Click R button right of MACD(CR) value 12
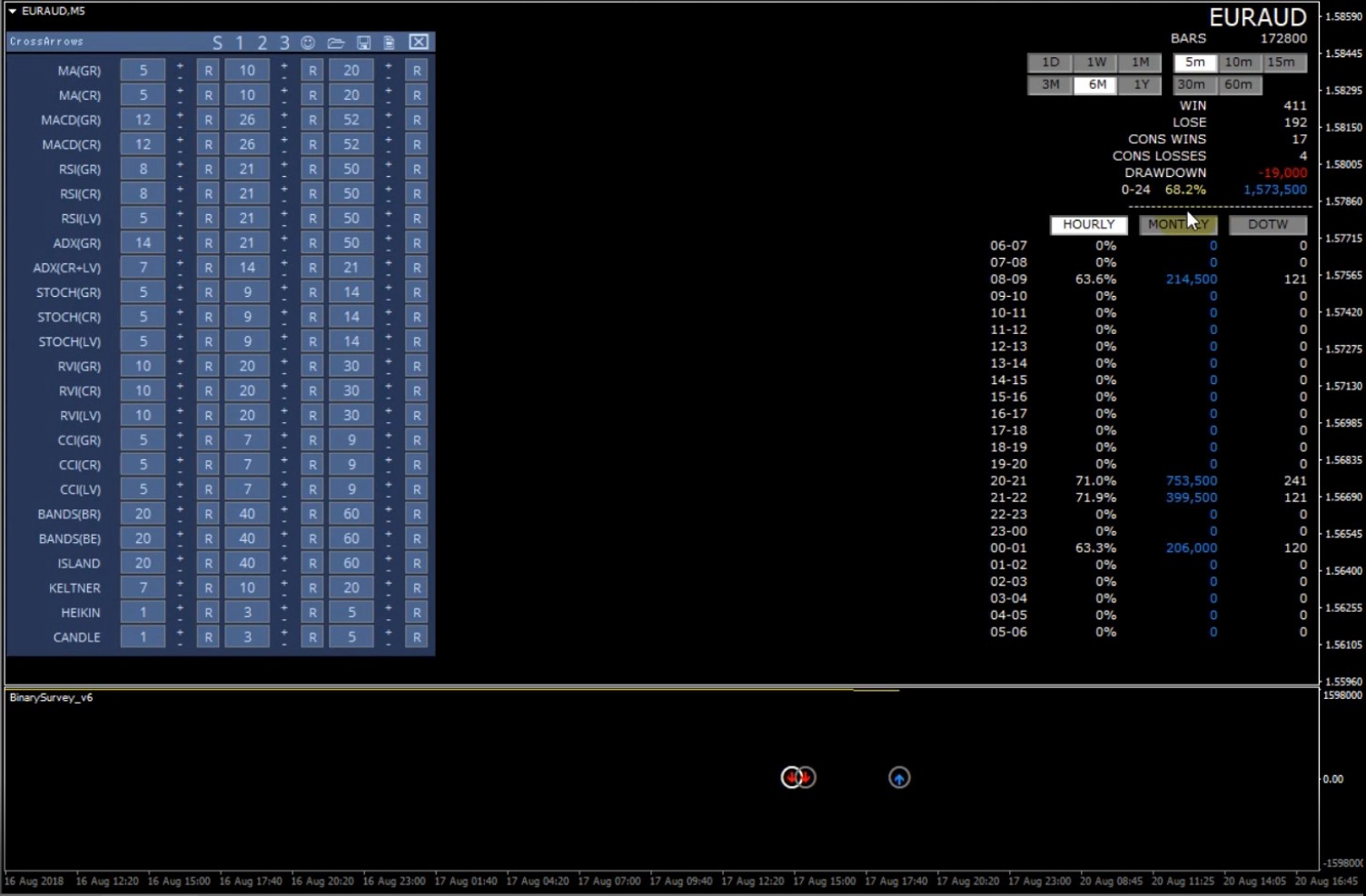Viewport: 1366px width, 896px height. tap(208, 144)
